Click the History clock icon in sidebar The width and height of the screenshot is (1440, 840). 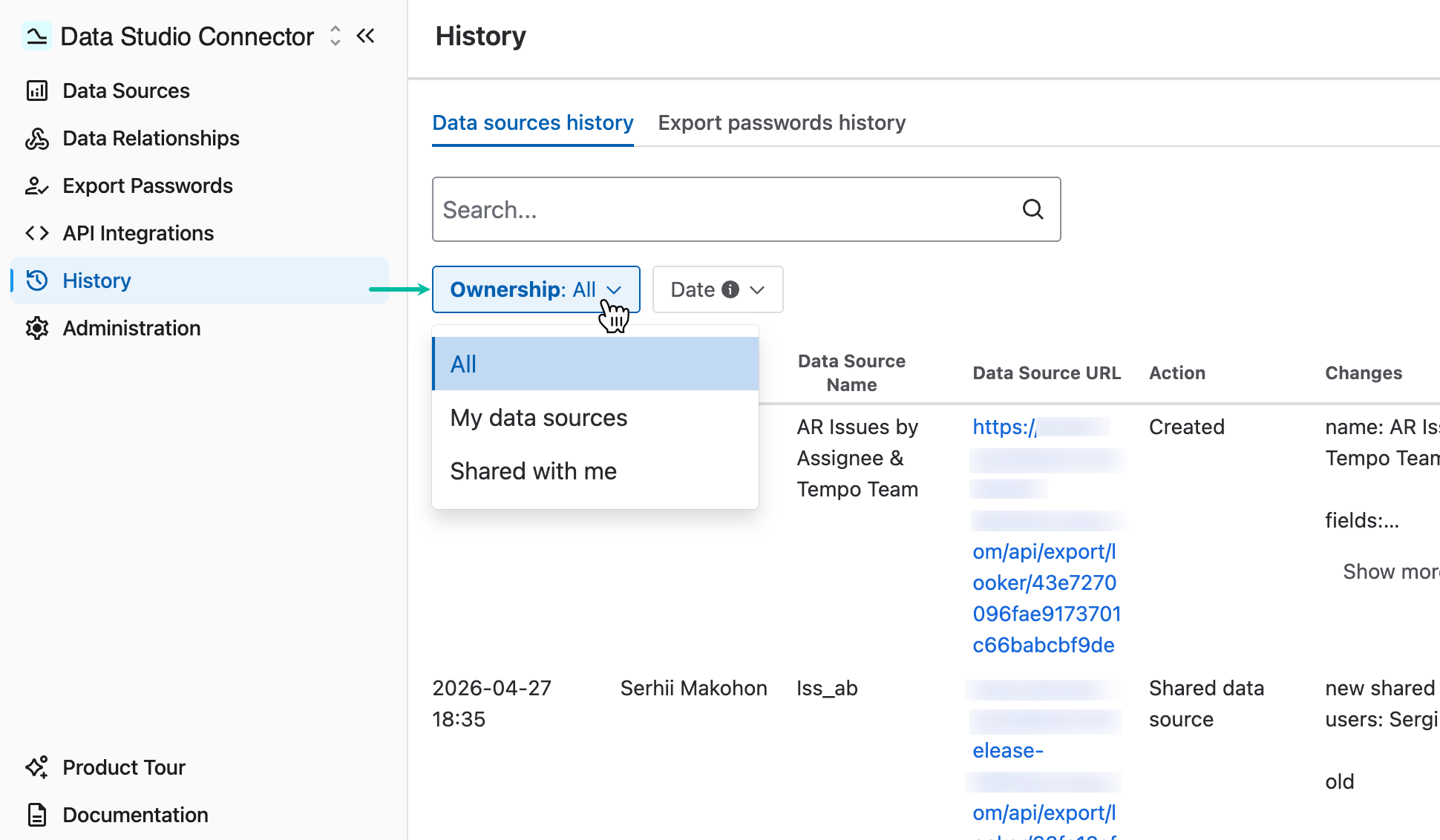(x=37, y=280)
